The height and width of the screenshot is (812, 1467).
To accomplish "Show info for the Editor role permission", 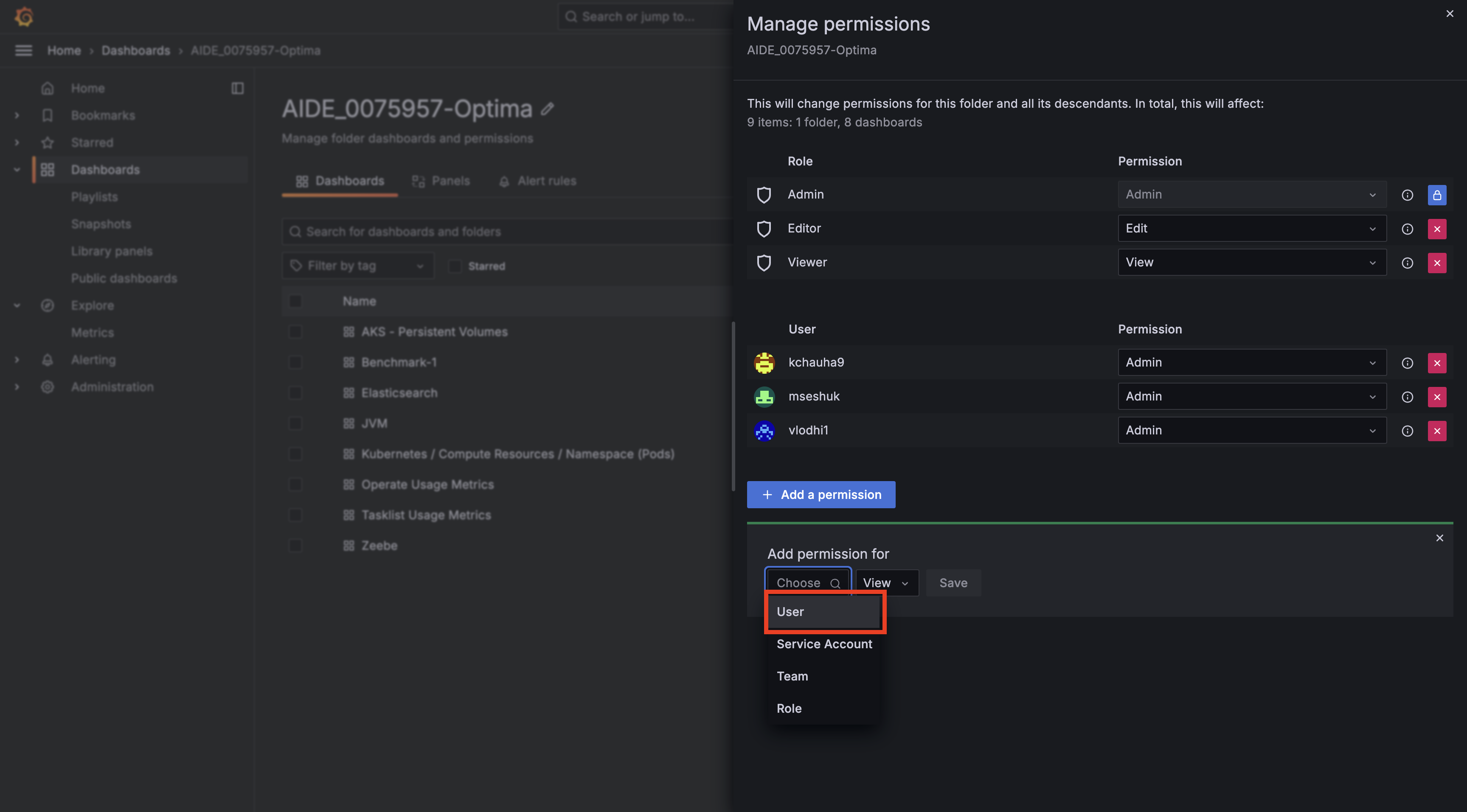I will 1407,229.
